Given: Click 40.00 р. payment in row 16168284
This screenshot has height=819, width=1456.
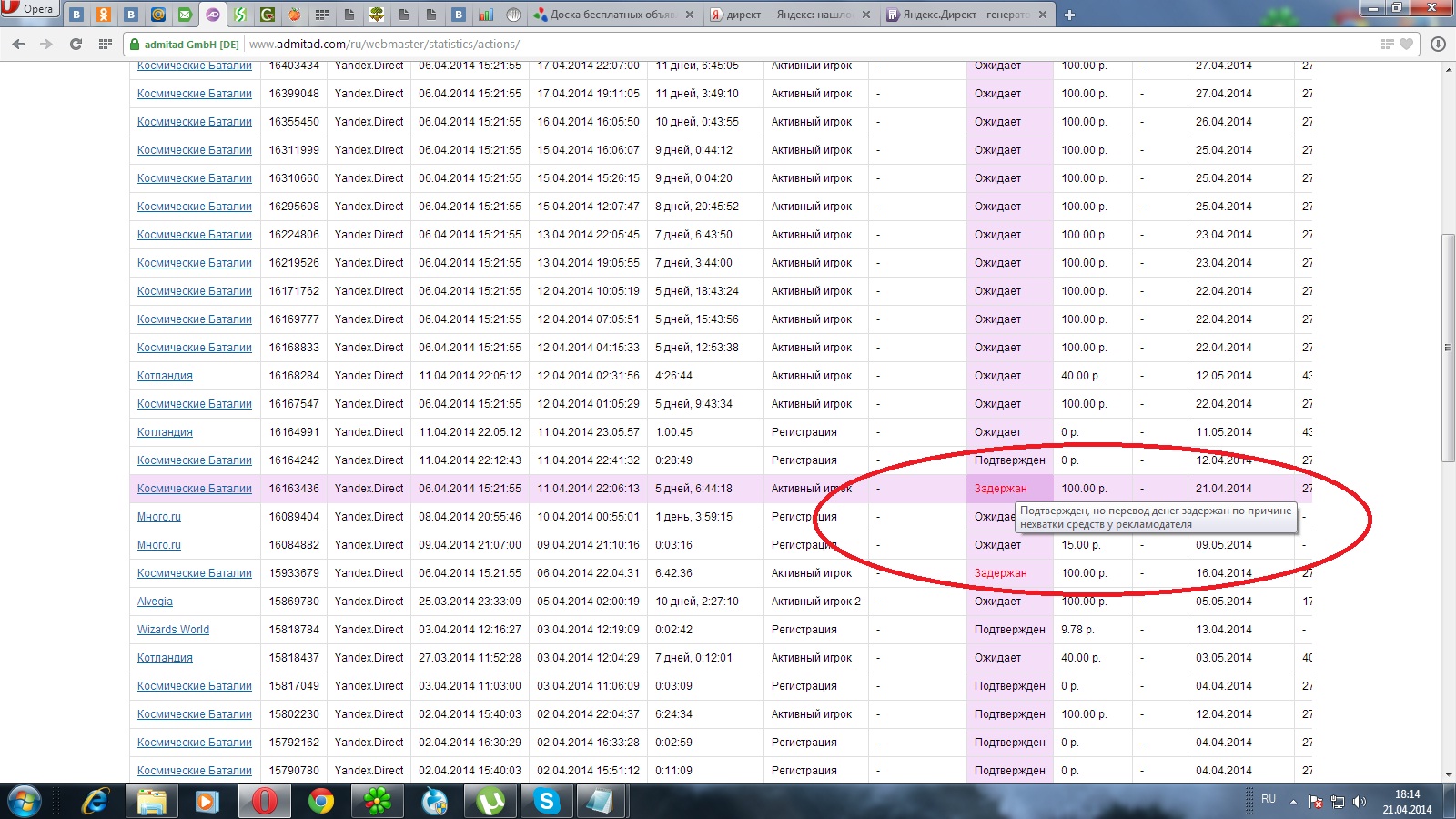Looking at the screenshot, I should coord(1080,376).
